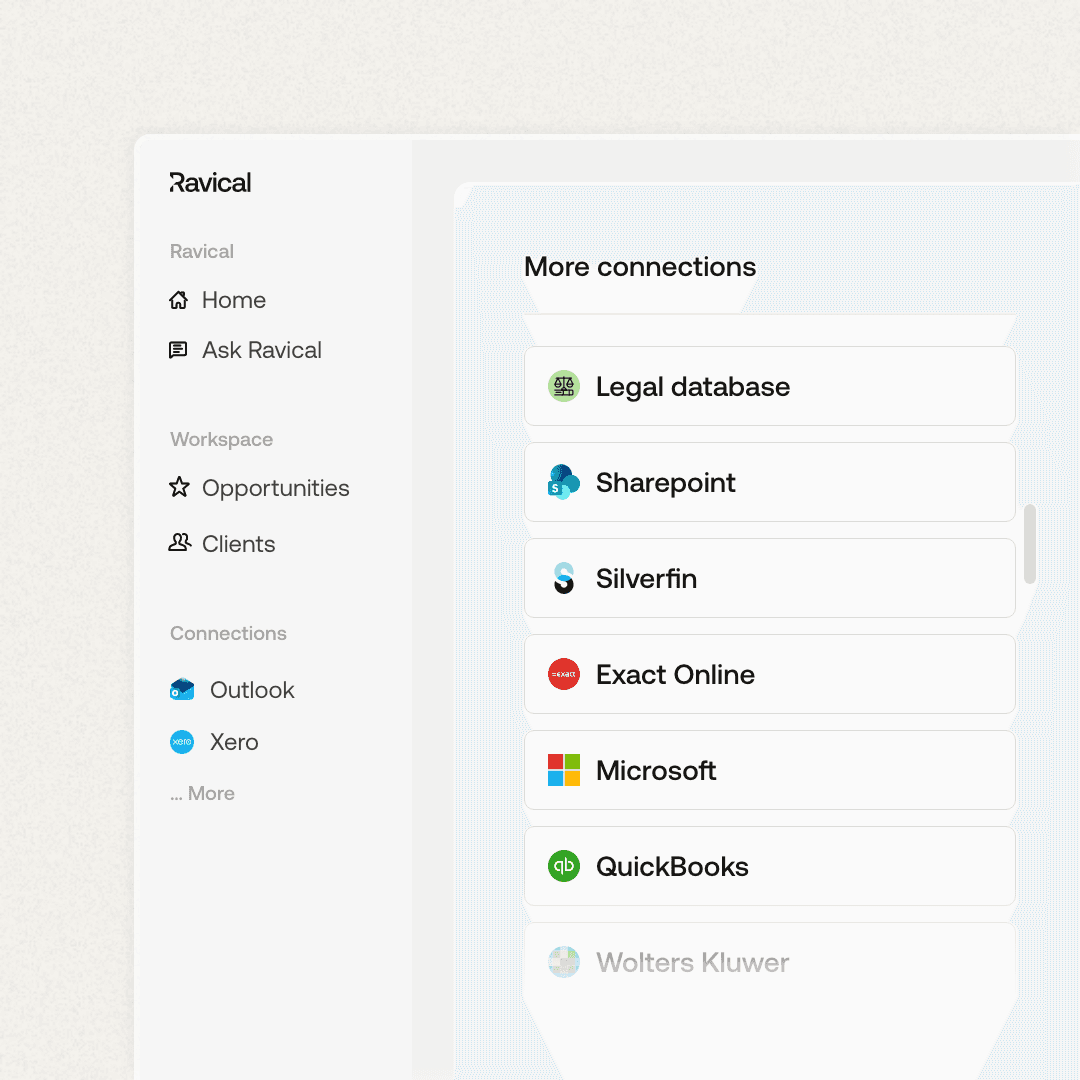Click the connections list scrollbar thumb

1030,544
